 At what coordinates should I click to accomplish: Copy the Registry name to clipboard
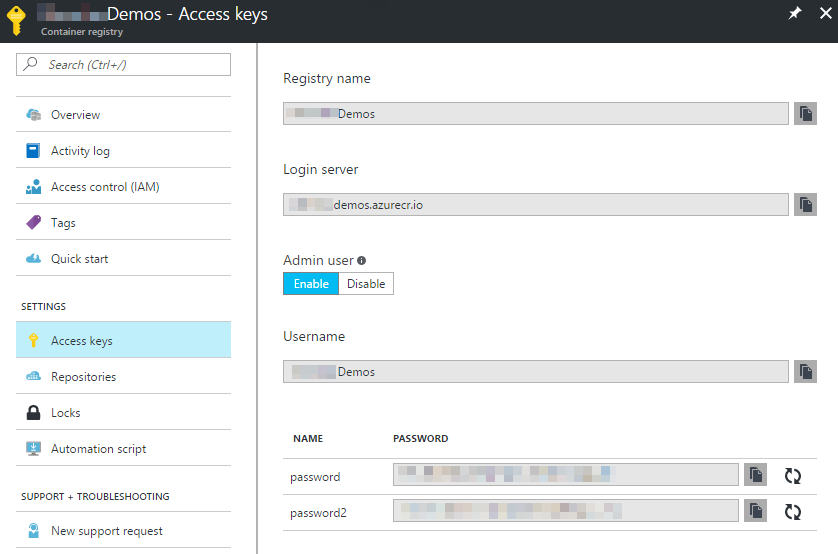pyautogui.click(x=805, y=114)
